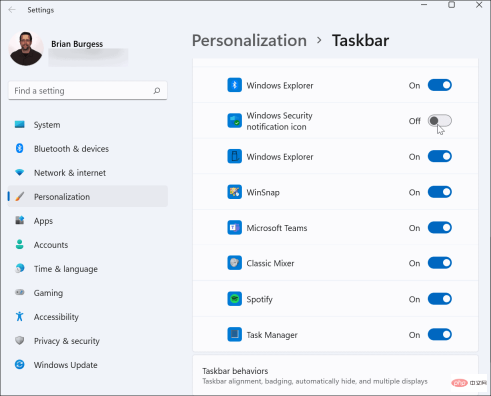Viewport: 491px width, 396px height.
Task: Click the Classic Mixer row label
Action: click(x=270, y=263)
